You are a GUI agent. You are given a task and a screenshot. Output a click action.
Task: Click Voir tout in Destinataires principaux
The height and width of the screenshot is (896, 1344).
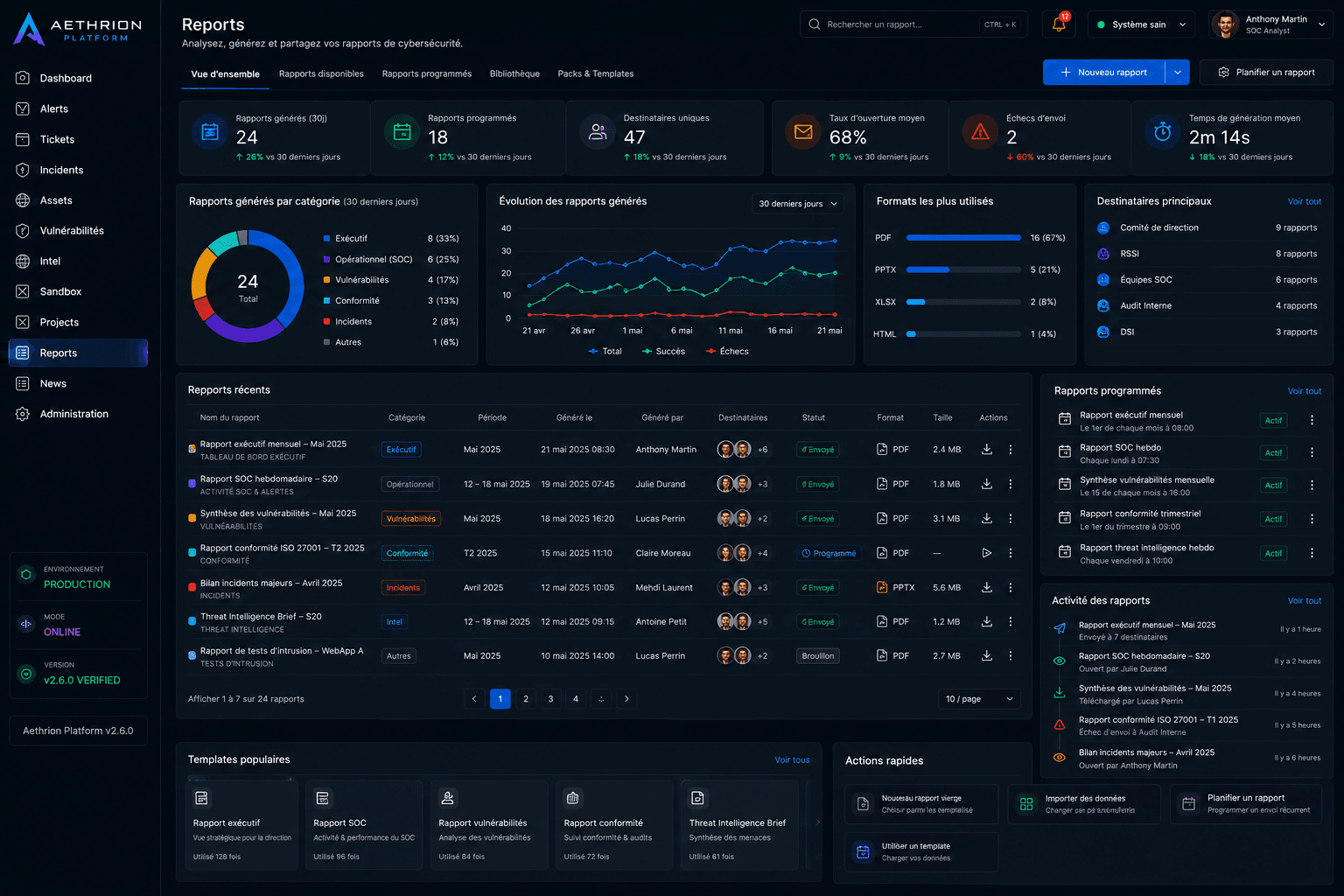click(1304, 201)
